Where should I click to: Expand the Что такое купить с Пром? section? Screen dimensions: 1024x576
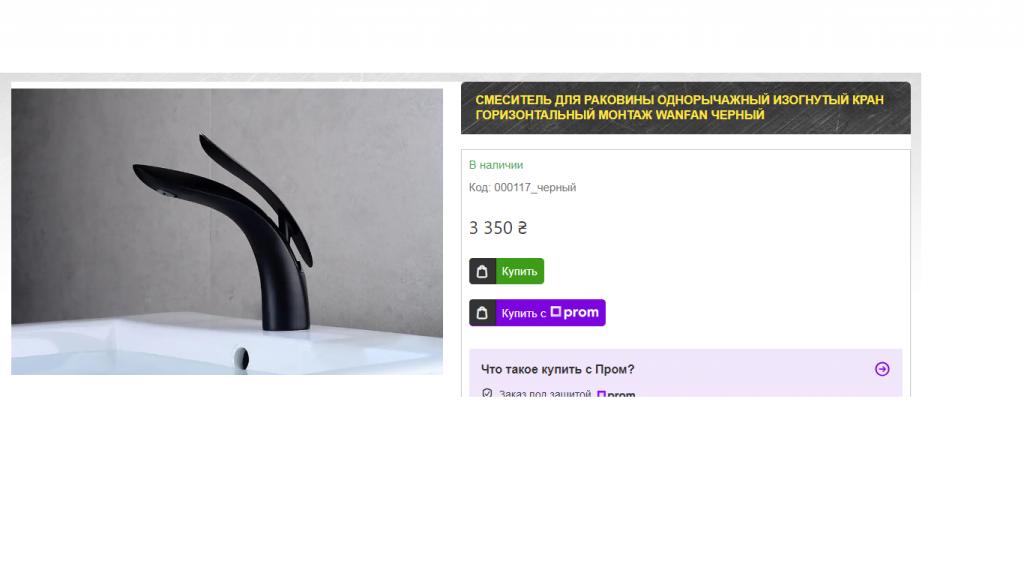click(x=558, y=369)
